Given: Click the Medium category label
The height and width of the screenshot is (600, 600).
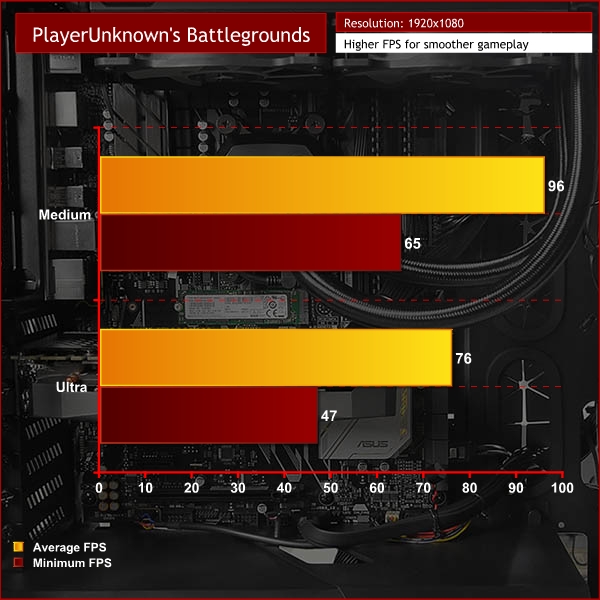Looking at the screenshot, I should click(65, 215).
